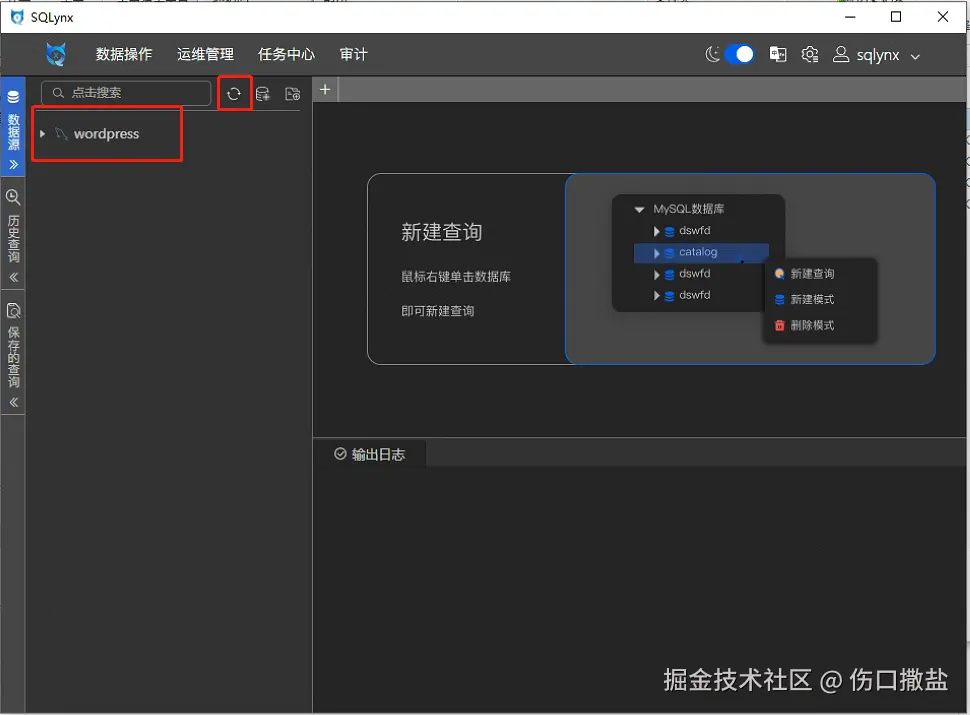
Task: Click the new folder group icon
Action: pyautogui.click(x=292, y=93)
